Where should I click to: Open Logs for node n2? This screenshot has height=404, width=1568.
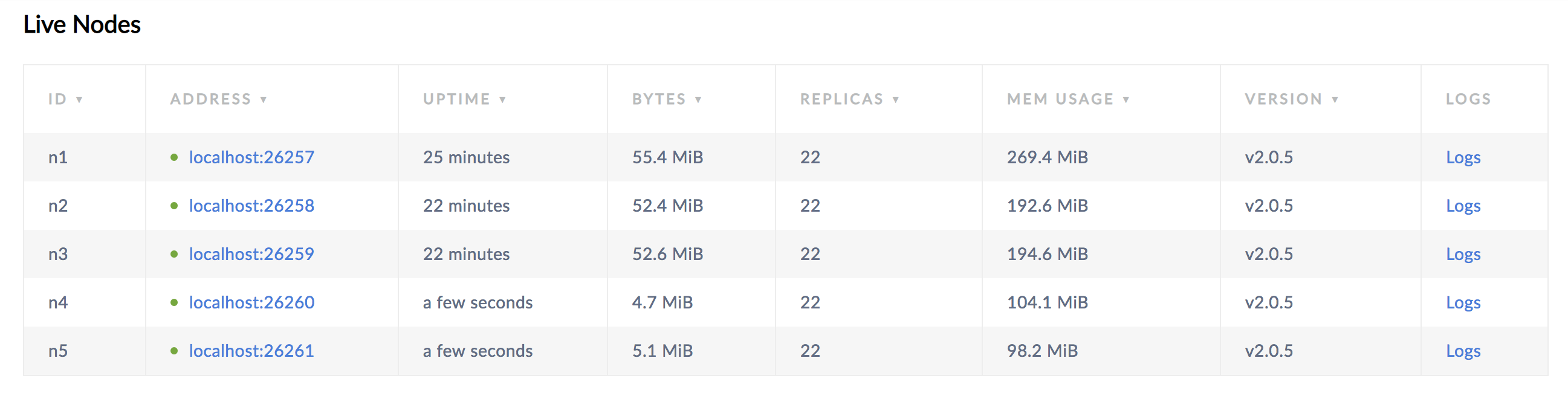1463,206
